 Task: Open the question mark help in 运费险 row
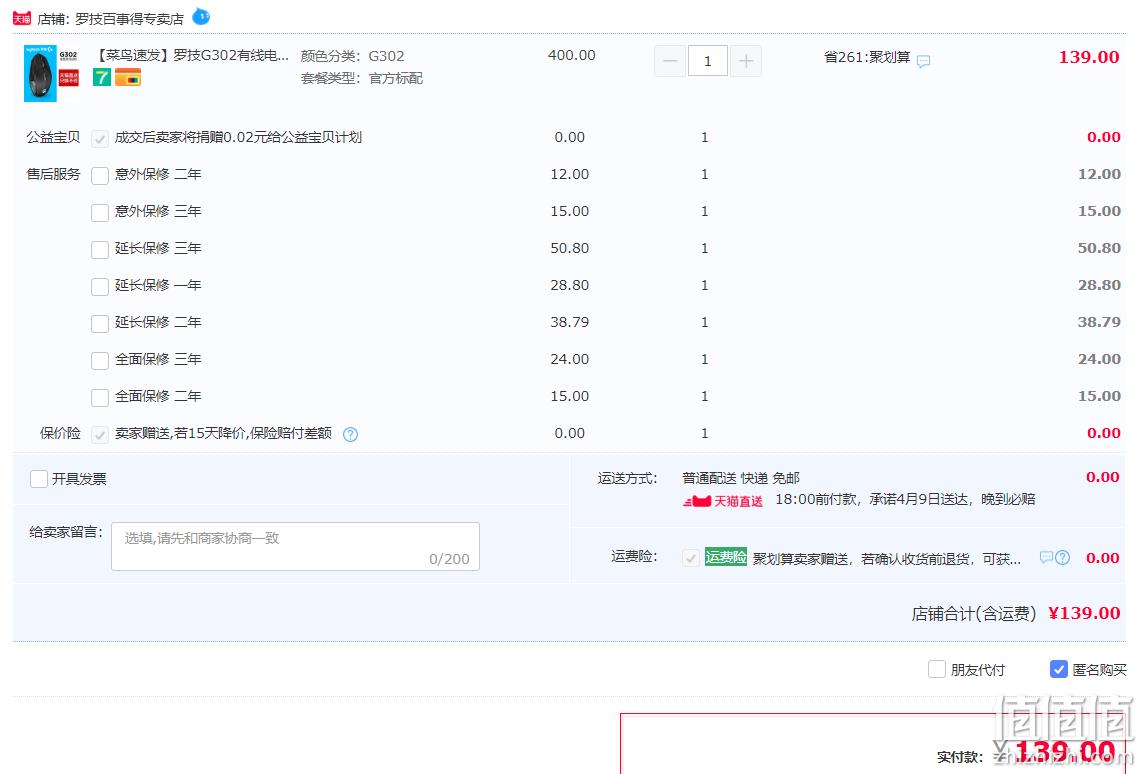(x=1063, y=558)
